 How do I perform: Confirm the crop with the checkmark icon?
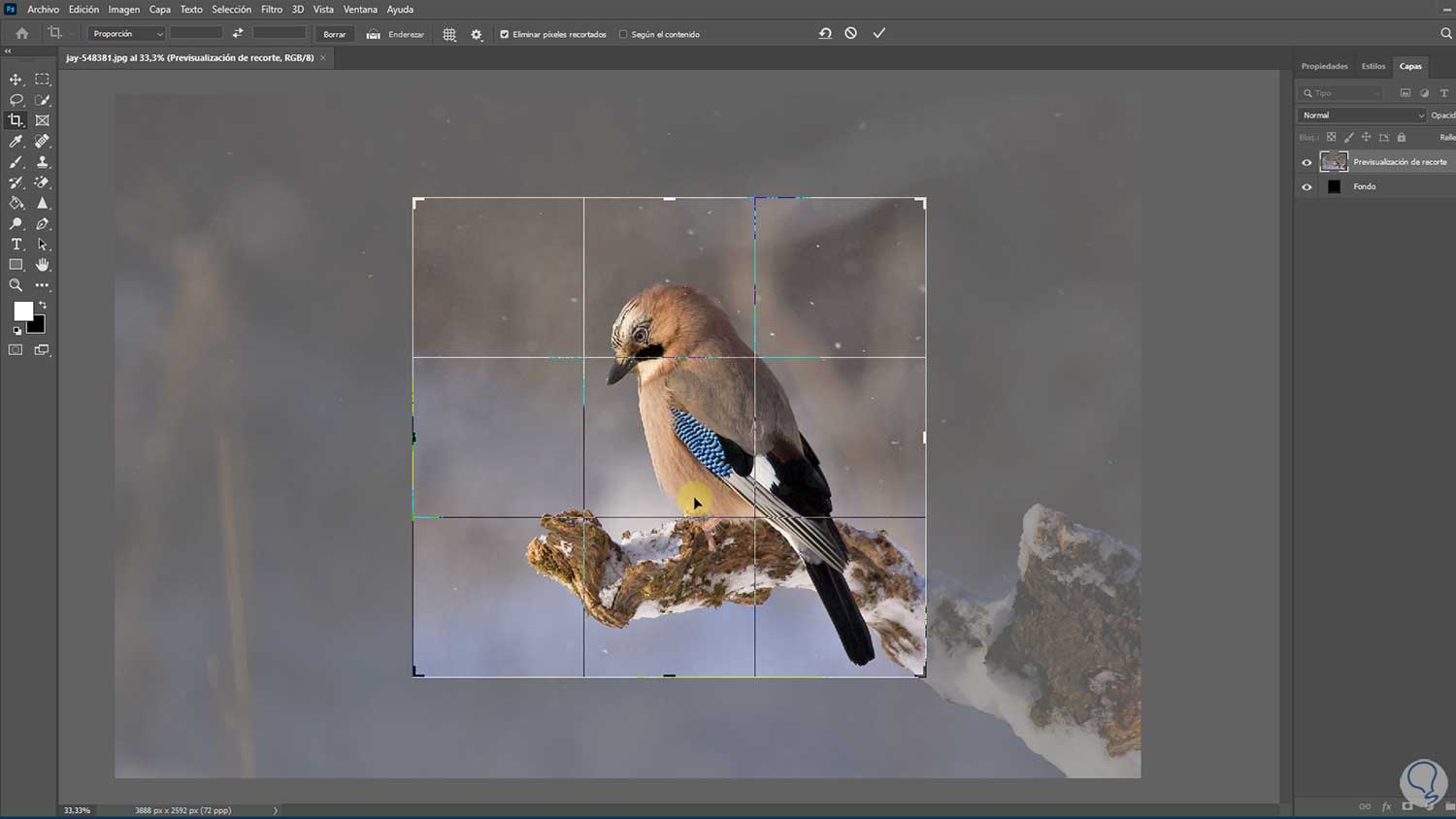pos(878,33)
